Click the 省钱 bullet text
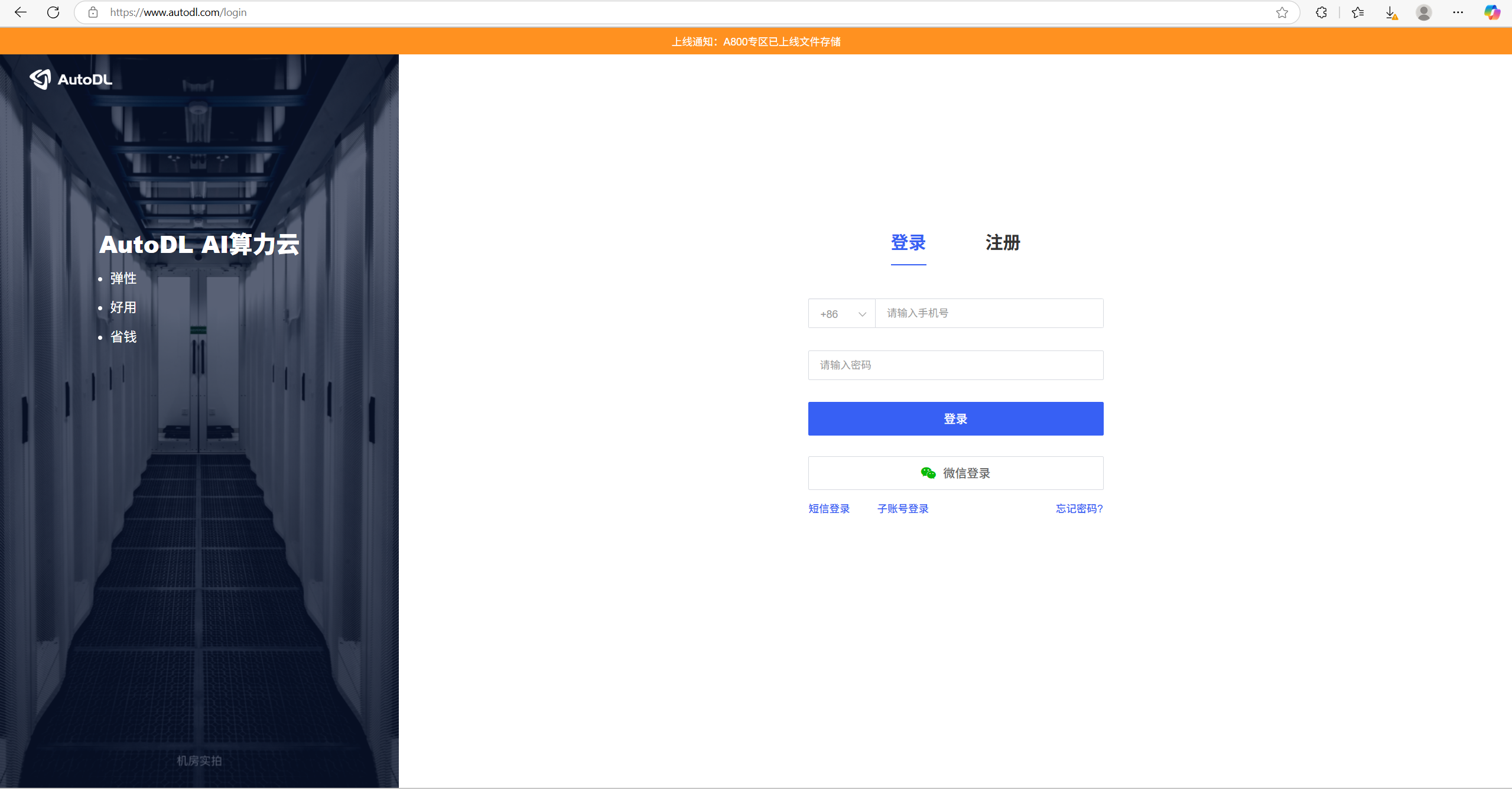Image resolution: width=1512 pixels, height=789 pixels. pos(123,337)
